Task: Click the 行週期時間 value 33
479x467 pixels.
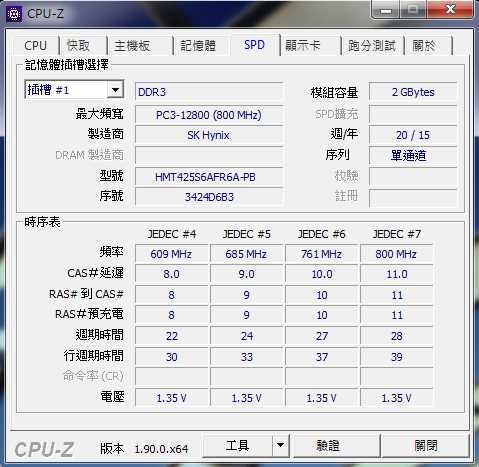Action: pos(246,357)
